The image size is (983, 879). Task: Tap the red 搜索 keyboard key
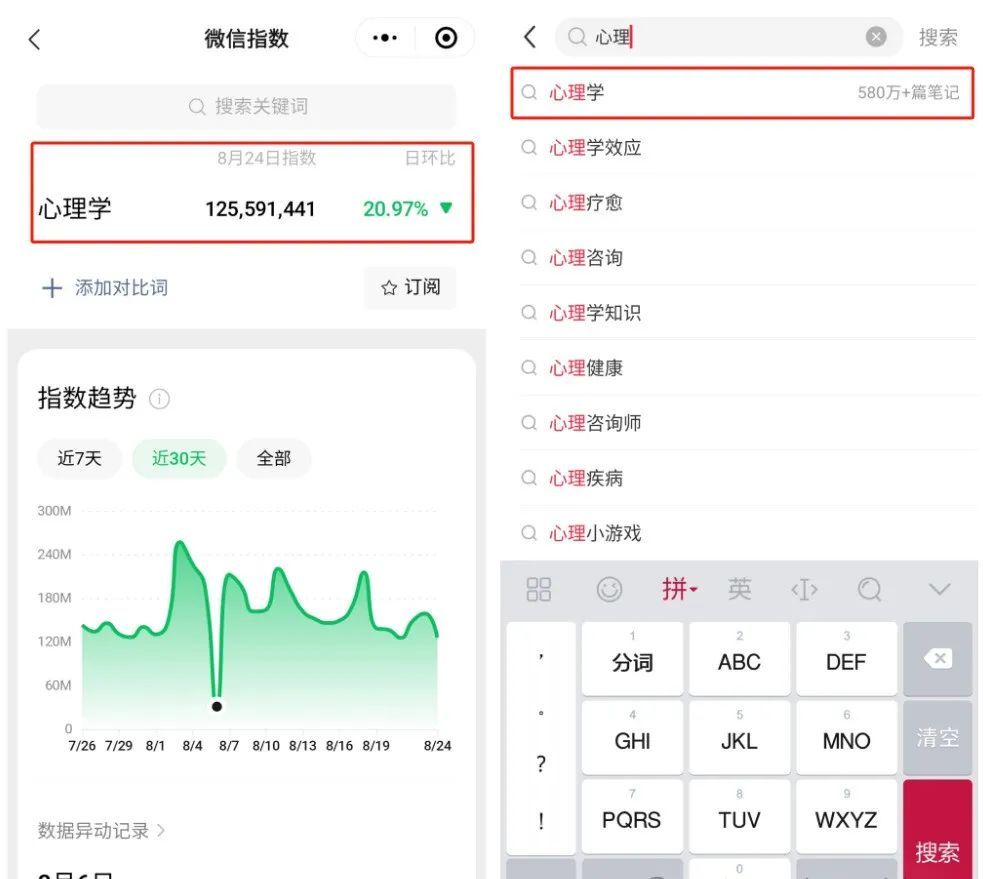tap(938, 829)
